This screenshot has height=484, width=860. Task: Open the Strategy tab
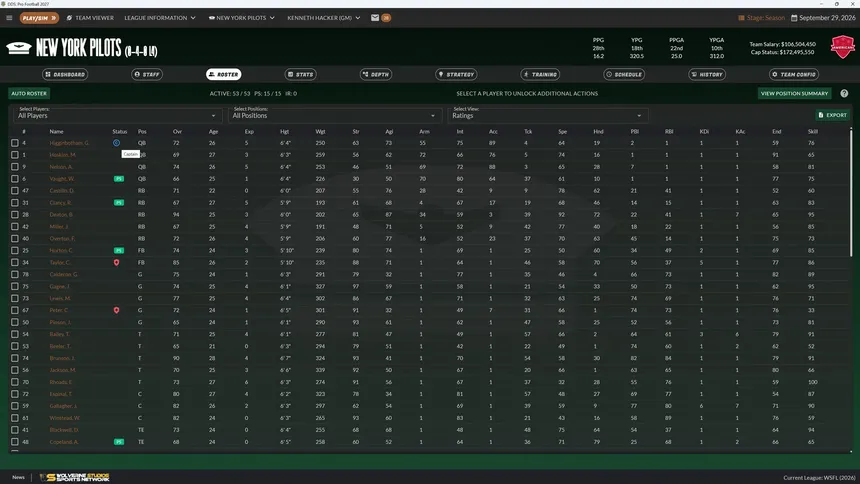456,74
